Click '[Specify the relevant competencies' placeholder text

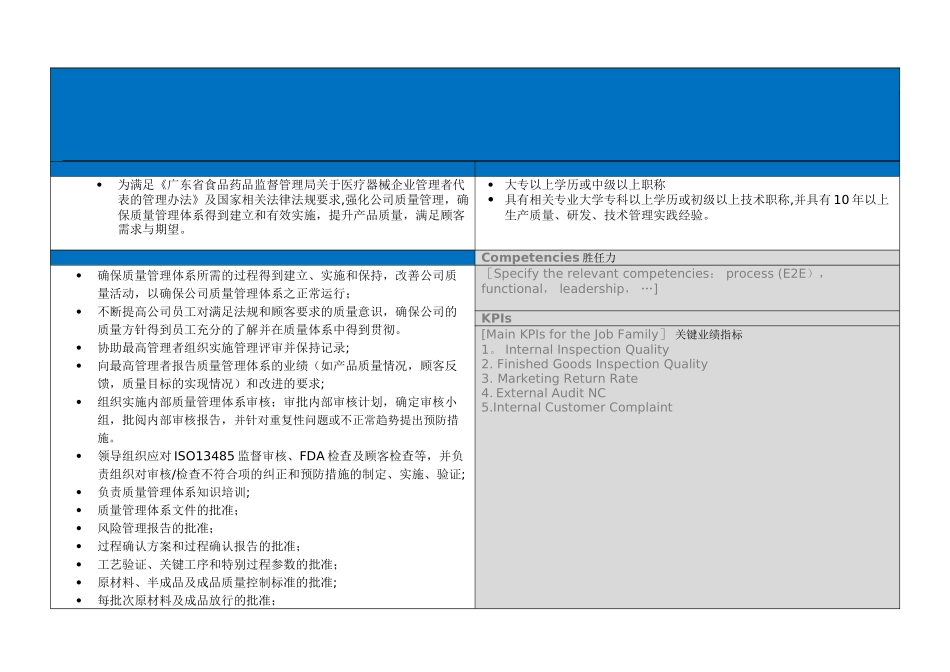click(656, 274)
